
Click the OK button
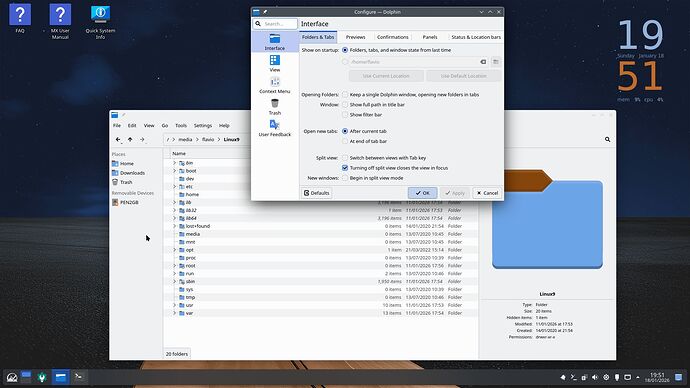[422, 193]
